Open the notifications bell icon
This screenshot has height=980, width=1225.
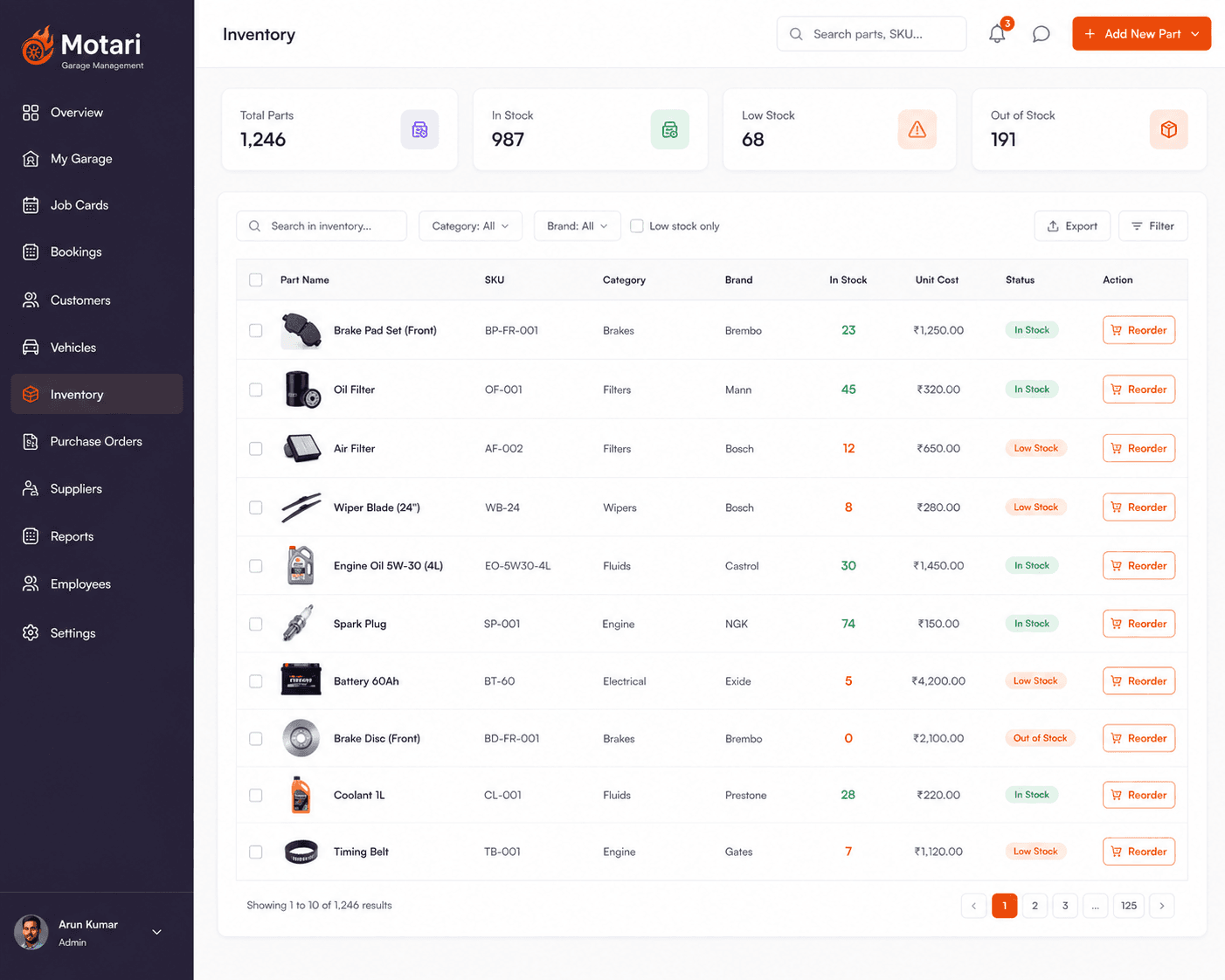coord(997,34)
